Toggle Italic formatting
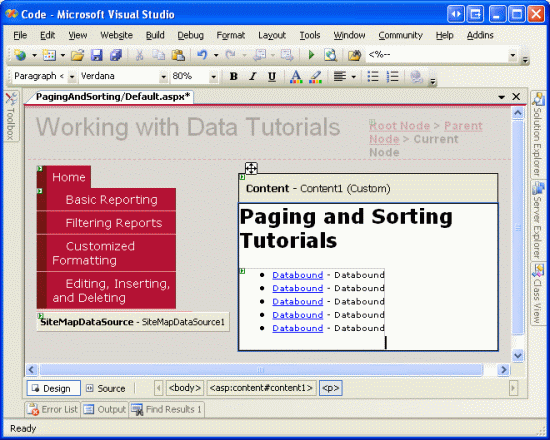Image resolution: width=550 pixels, height=440 pixels. point(253,76)
